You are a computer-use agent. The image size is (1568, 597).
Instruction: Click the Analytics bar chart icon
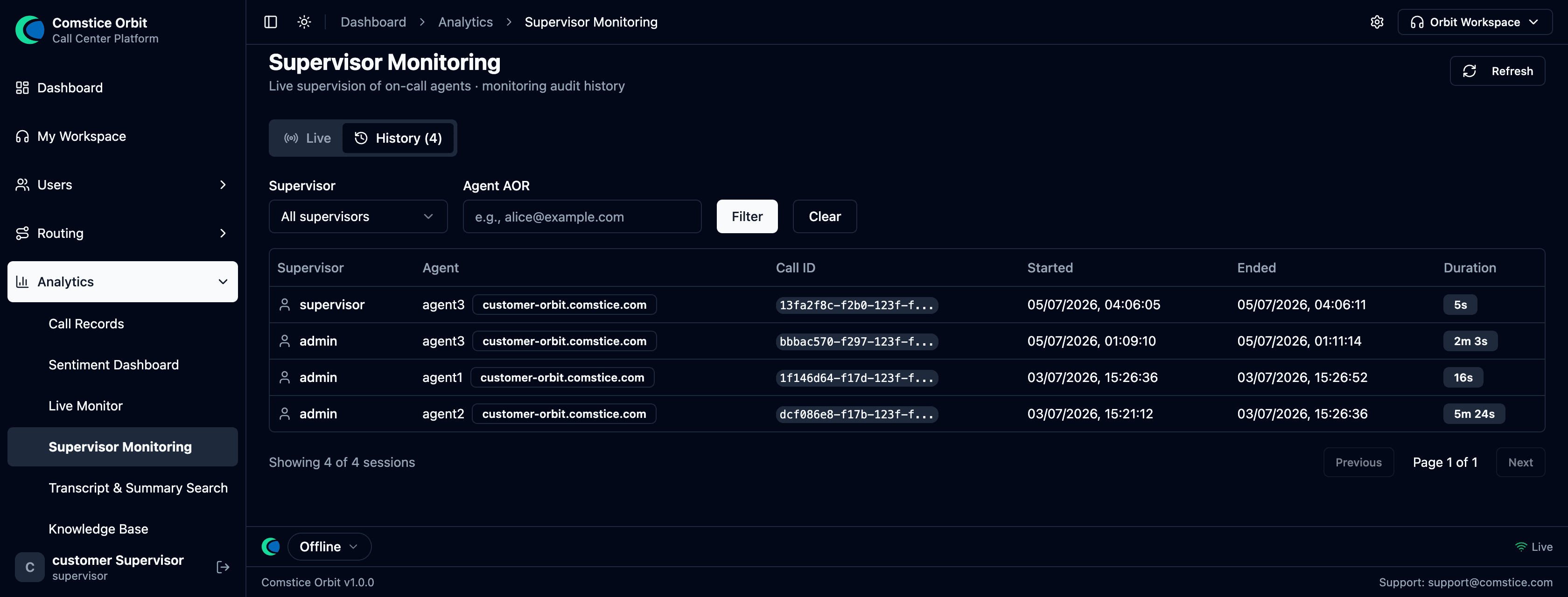pos(22,282)
